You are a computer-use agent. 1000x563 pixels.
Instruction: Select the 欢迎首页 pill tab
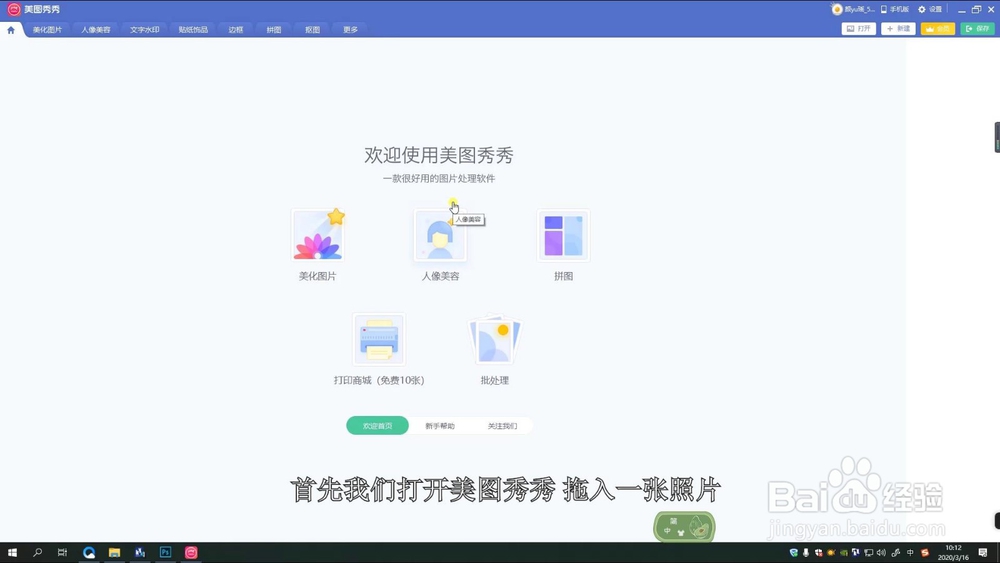pyautogui.click(x=378, y=425)
